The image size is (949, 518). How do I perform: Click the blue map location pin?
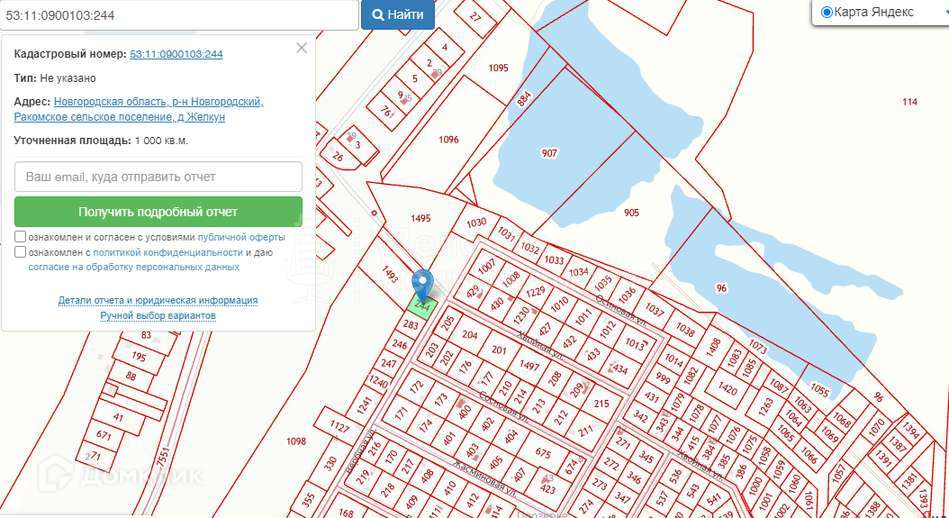point(422,284)
